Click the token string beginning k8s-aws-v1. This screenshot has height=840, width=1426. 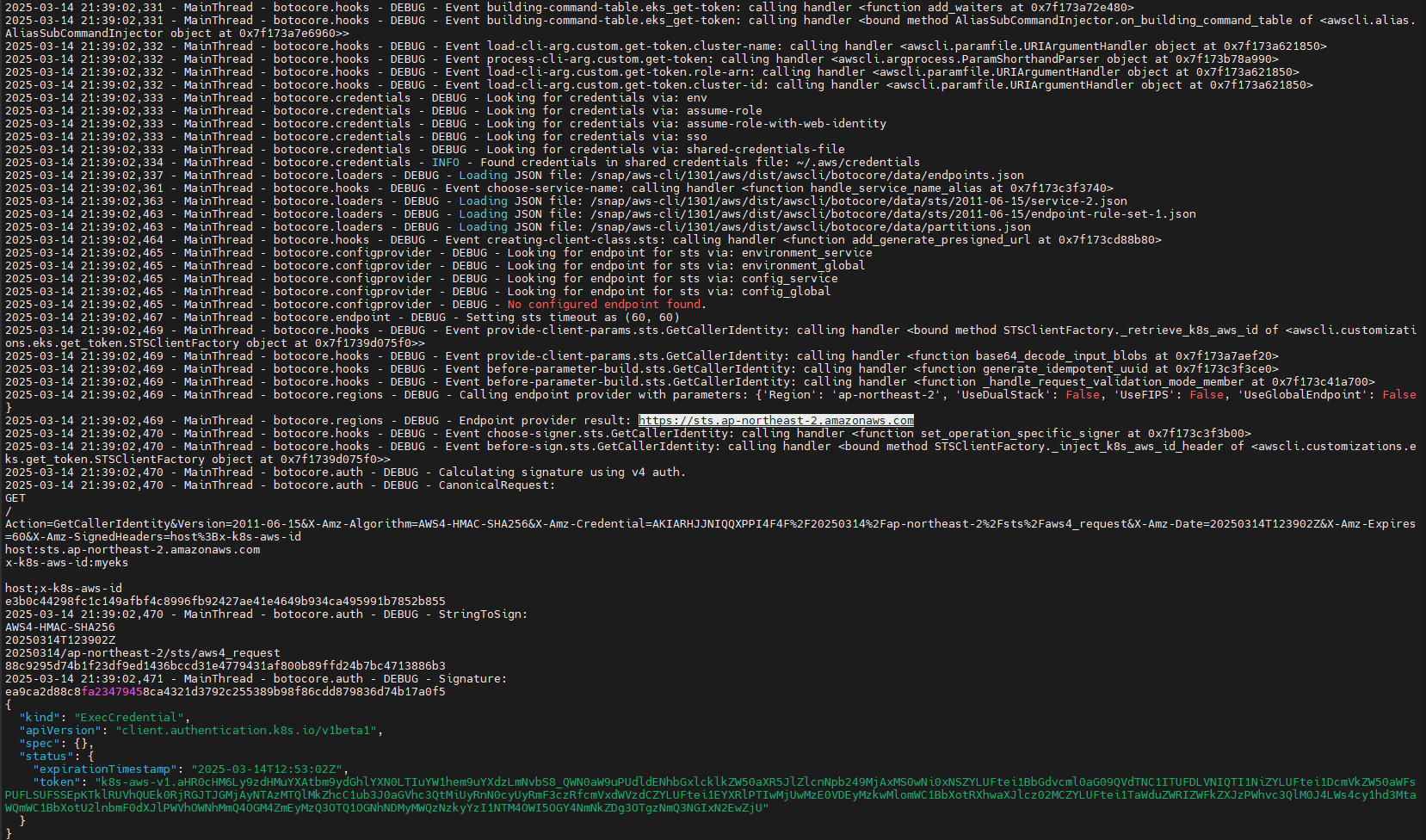click(710, 794)
